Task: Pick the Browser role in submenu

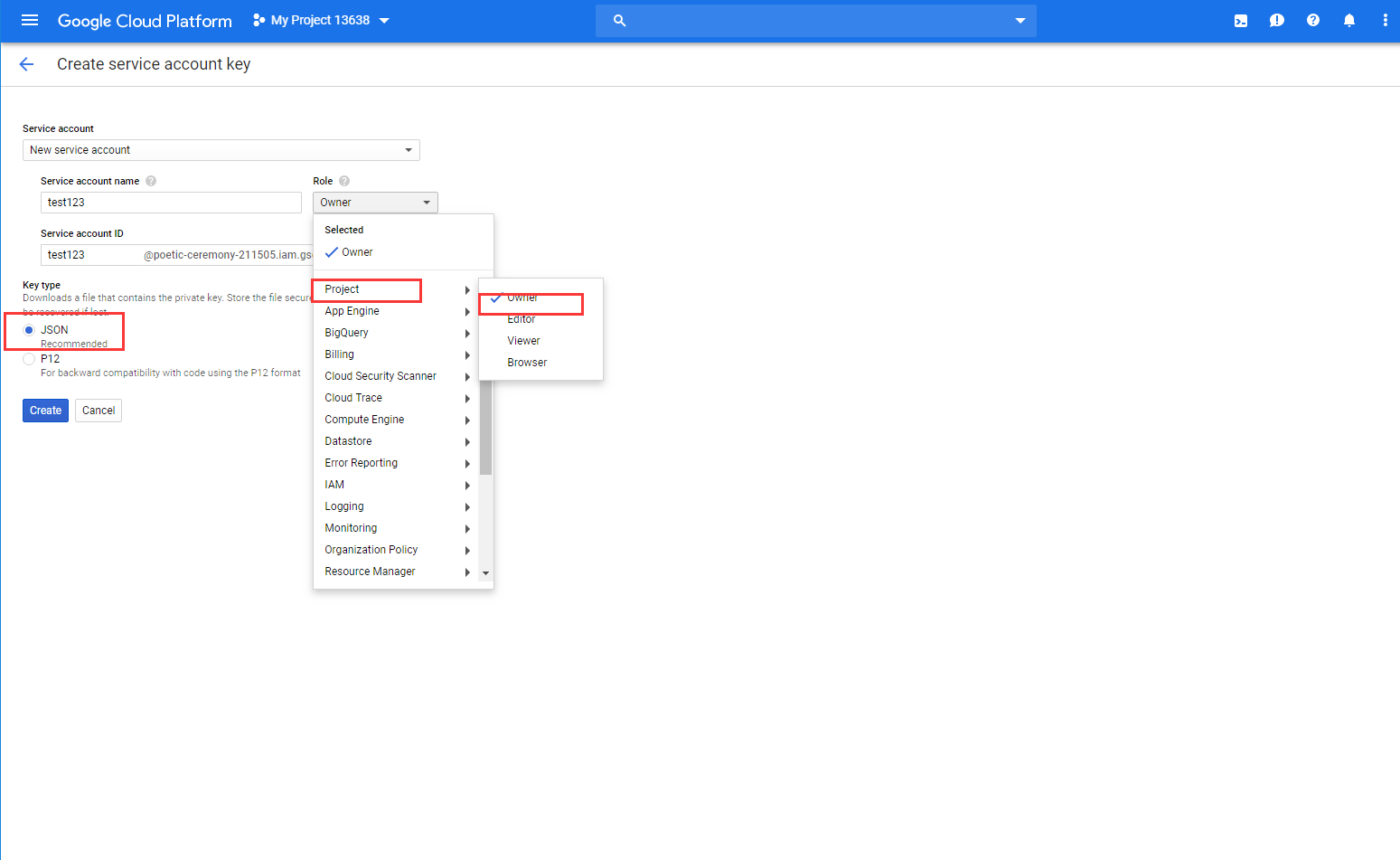Action: coord(540,363)
